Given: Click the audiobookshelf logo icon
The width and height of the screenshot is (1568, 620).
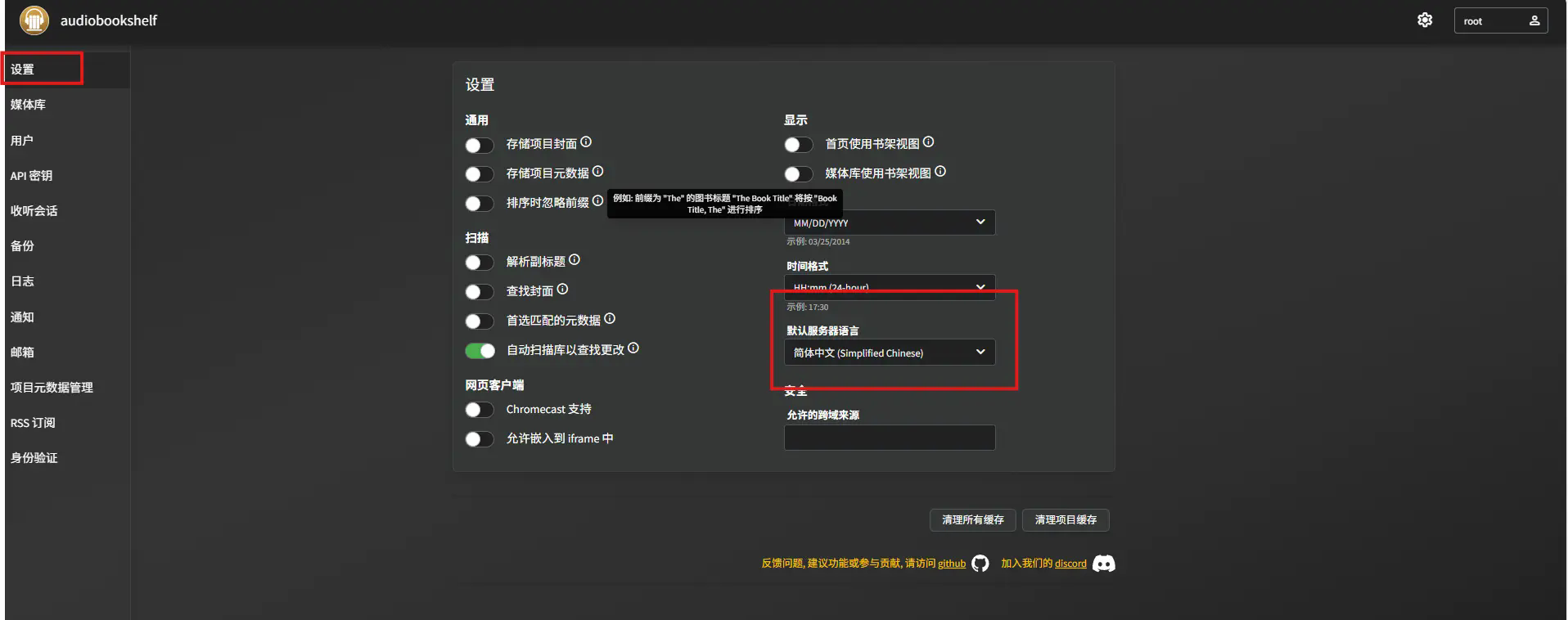Looking at the screenshot, I should point(34,20).
